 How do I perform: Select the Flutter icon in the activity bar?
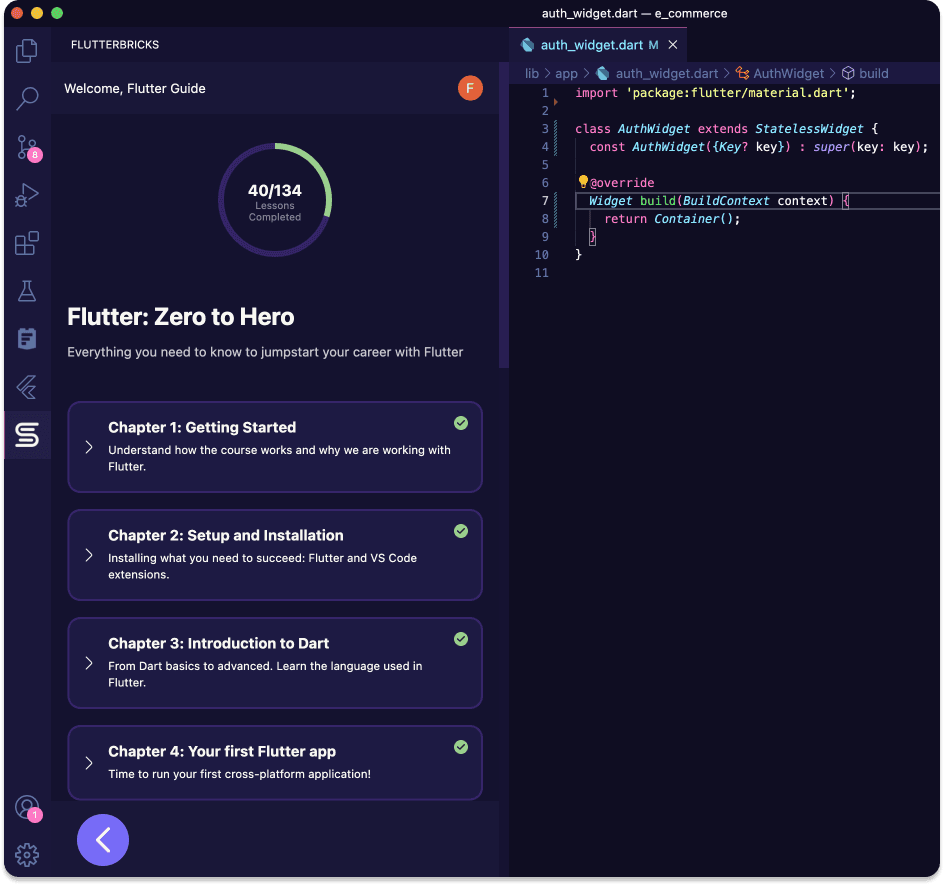pyautogui.click(x=26, y=387)
